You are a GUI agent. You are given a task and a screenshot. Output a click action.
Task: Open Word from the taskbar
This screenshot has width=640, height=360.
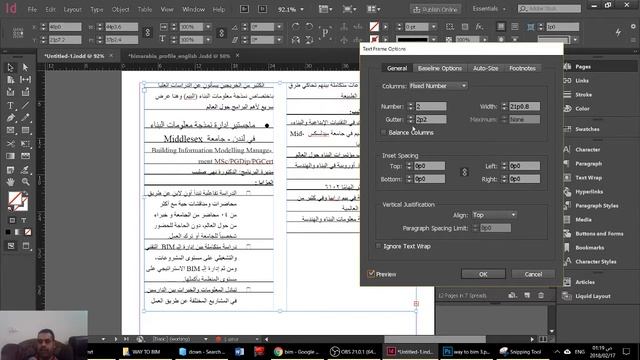tap(239, 351)
